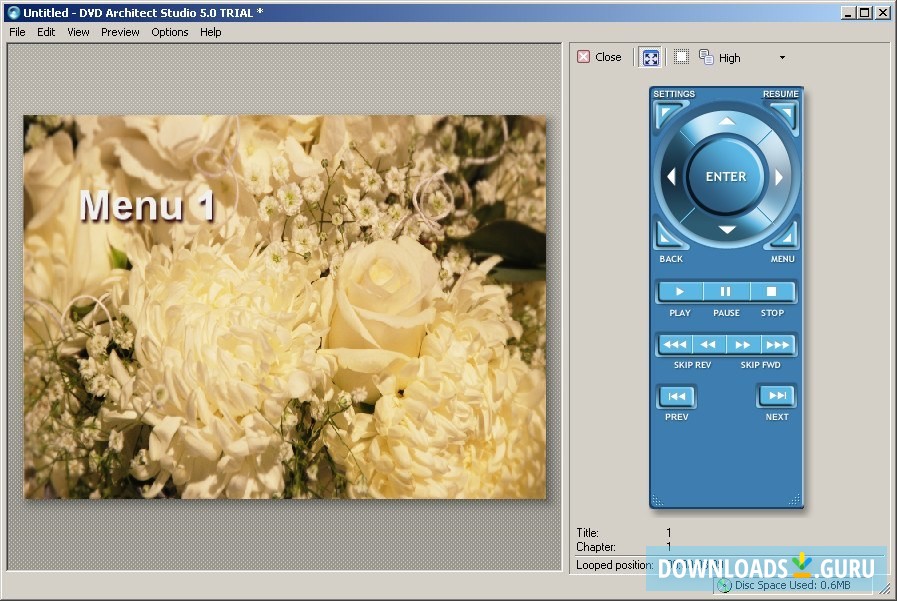Screen dimensions: 897x601
Task: Toggle the safe area overlay icon
Action: pyautogui.click(x=682, y=57)
